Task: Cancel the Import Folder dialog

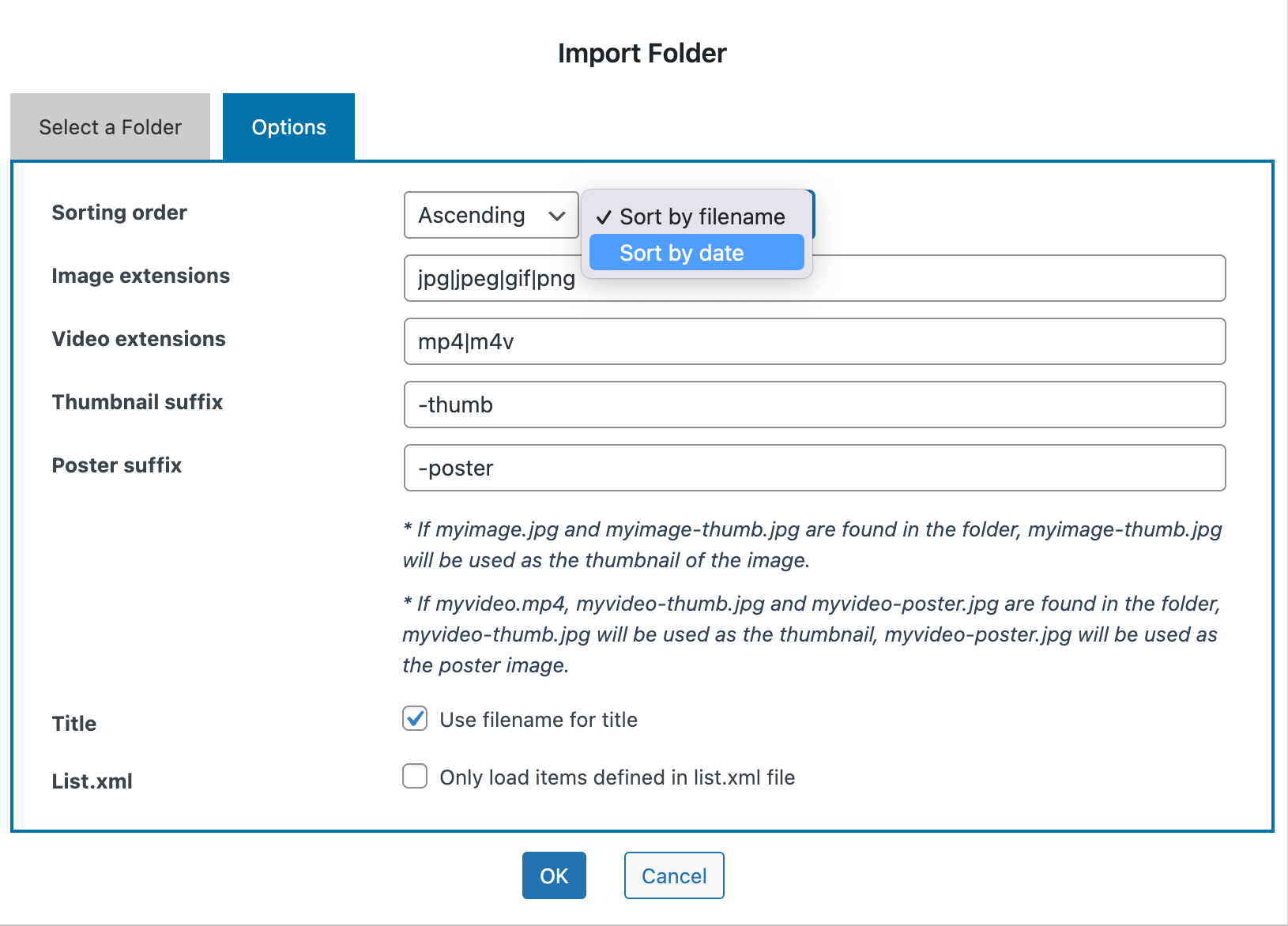Action: pos(673,875)
